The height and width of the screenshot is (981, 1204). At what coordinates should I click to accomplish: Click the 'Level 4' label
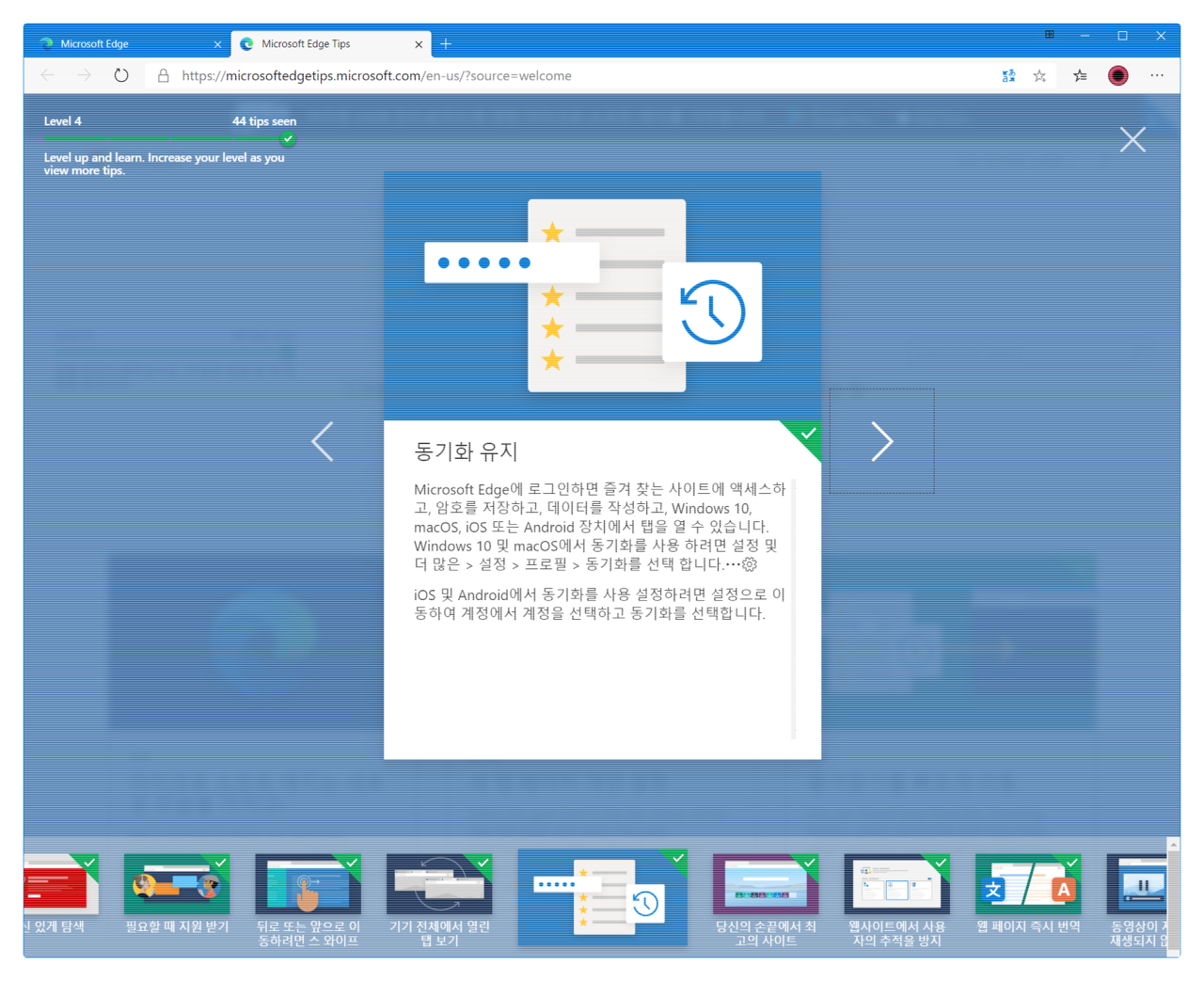[x=63, y=121]
